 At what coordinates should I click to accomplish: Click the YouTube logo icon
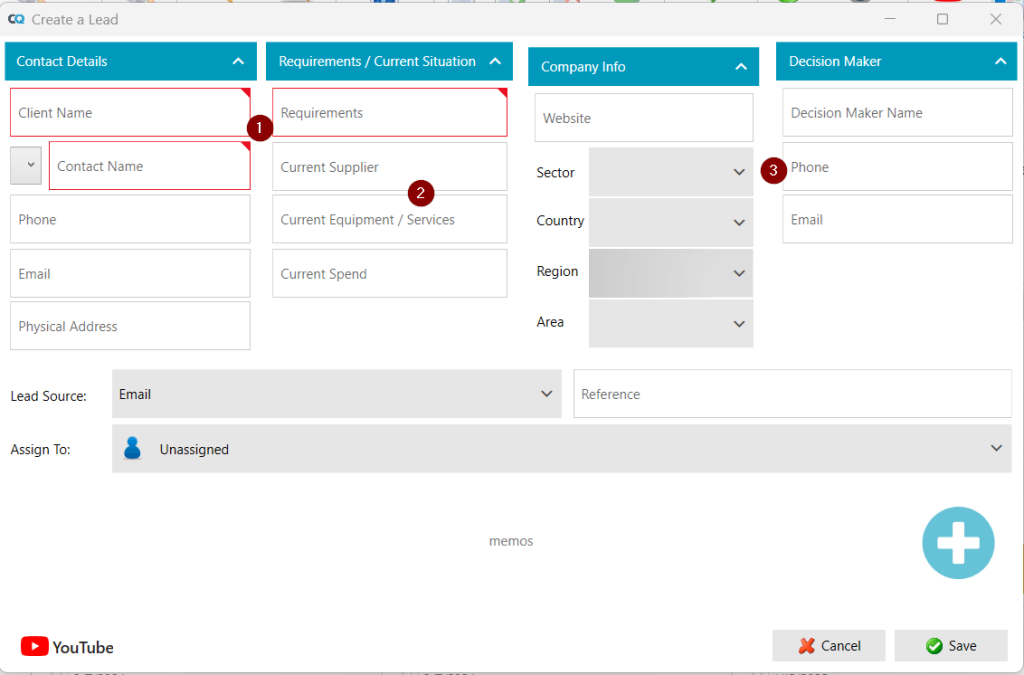(34, 647)
